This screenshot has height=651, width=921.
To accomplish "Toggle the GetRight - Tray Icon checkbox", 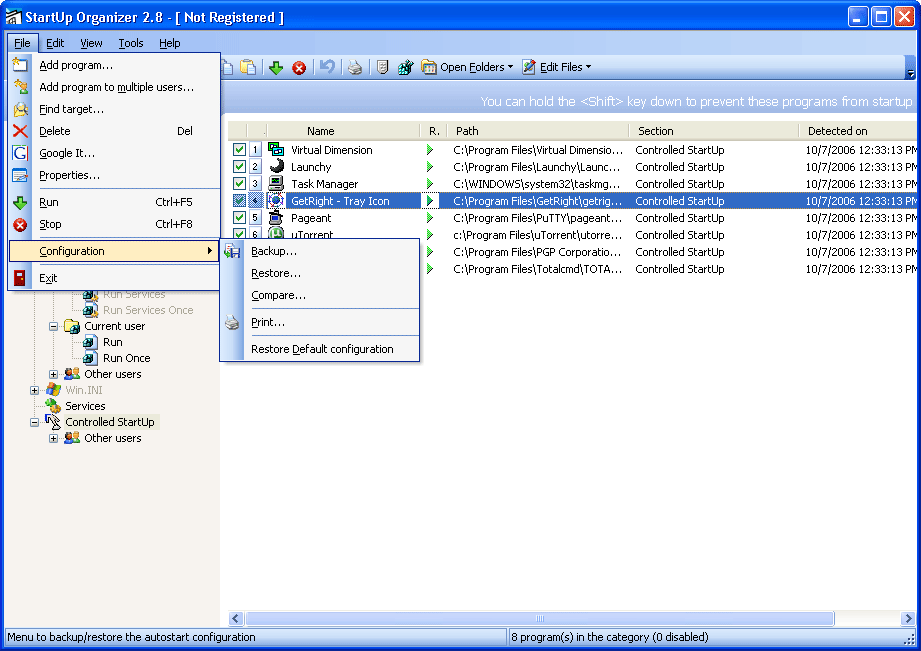I will [239, 200].
